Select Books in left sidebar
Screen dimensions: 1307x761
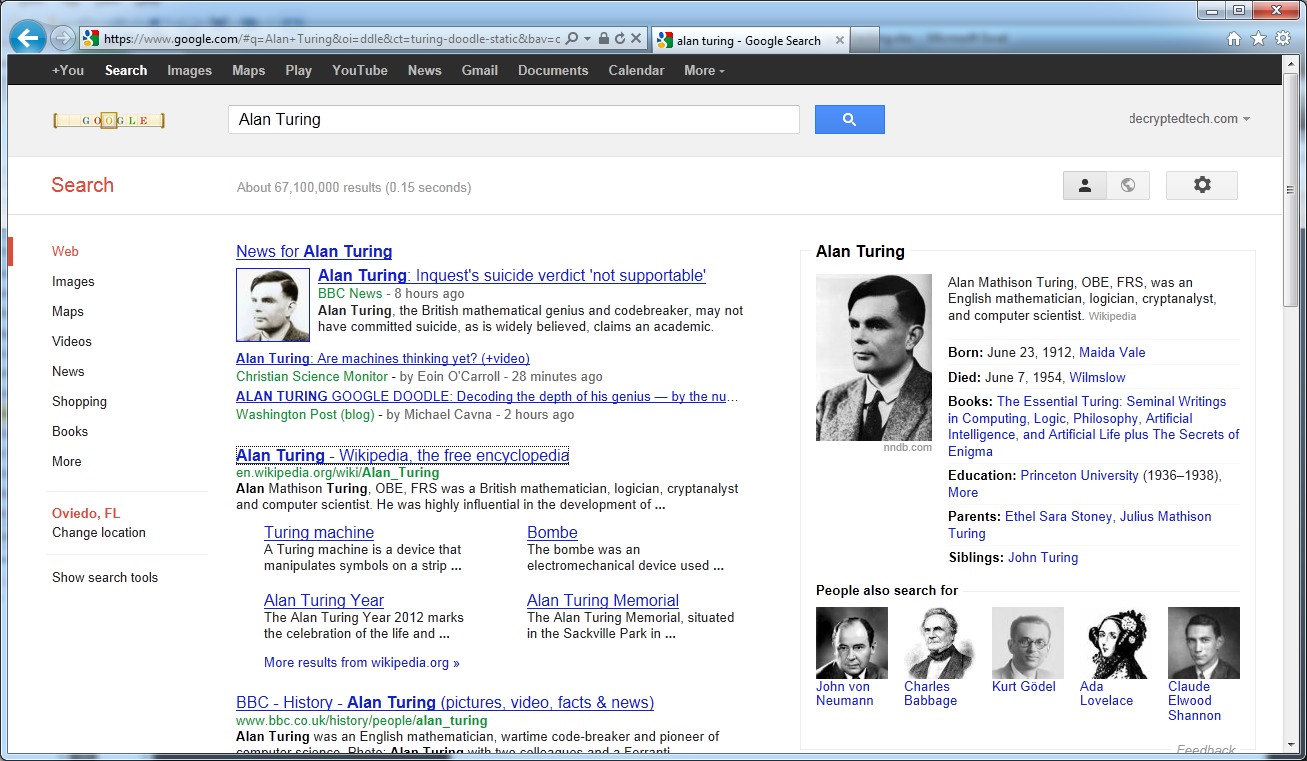[70, 431]
